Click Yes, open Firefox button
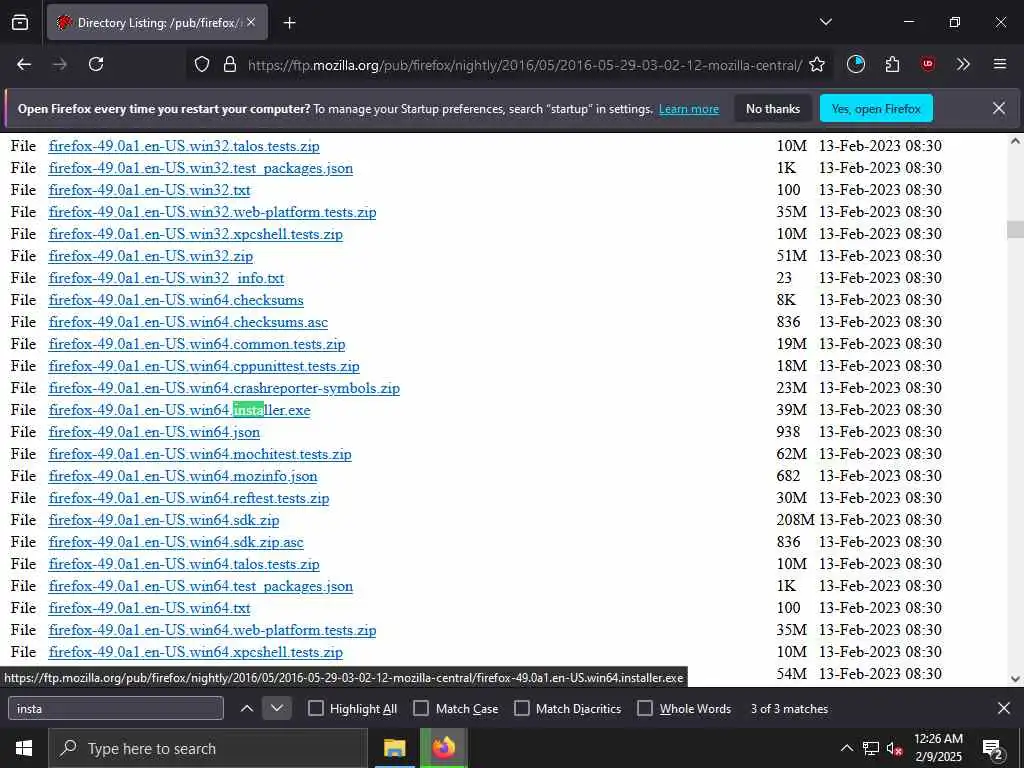The height and width of the screenshot is (768, 1024). [x=876, y=108]
